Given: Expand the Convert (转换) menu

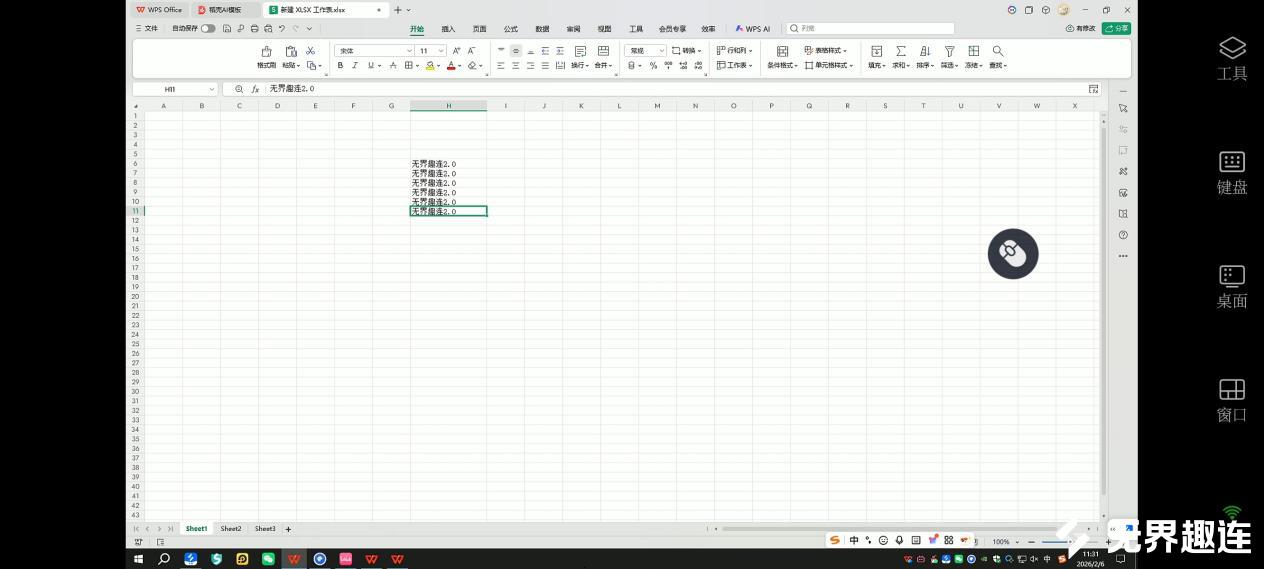Looking at the screenshot, I should point(686,50).
